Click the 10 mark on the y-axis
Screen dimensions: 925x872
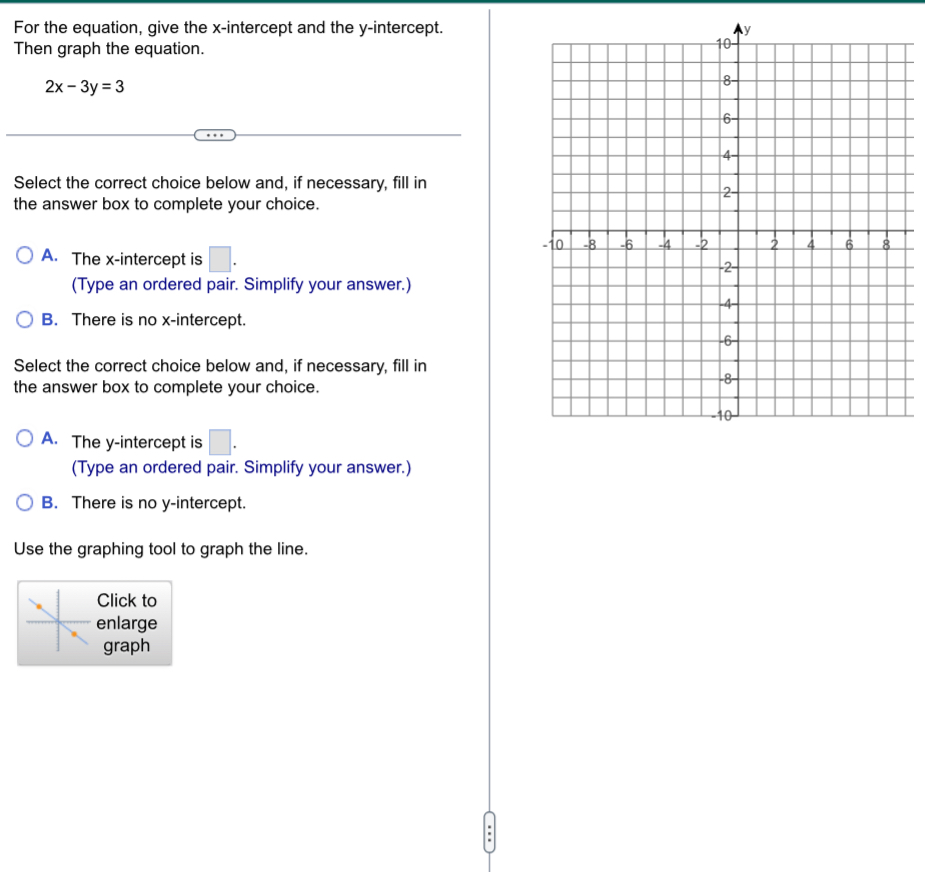(724, 42)
